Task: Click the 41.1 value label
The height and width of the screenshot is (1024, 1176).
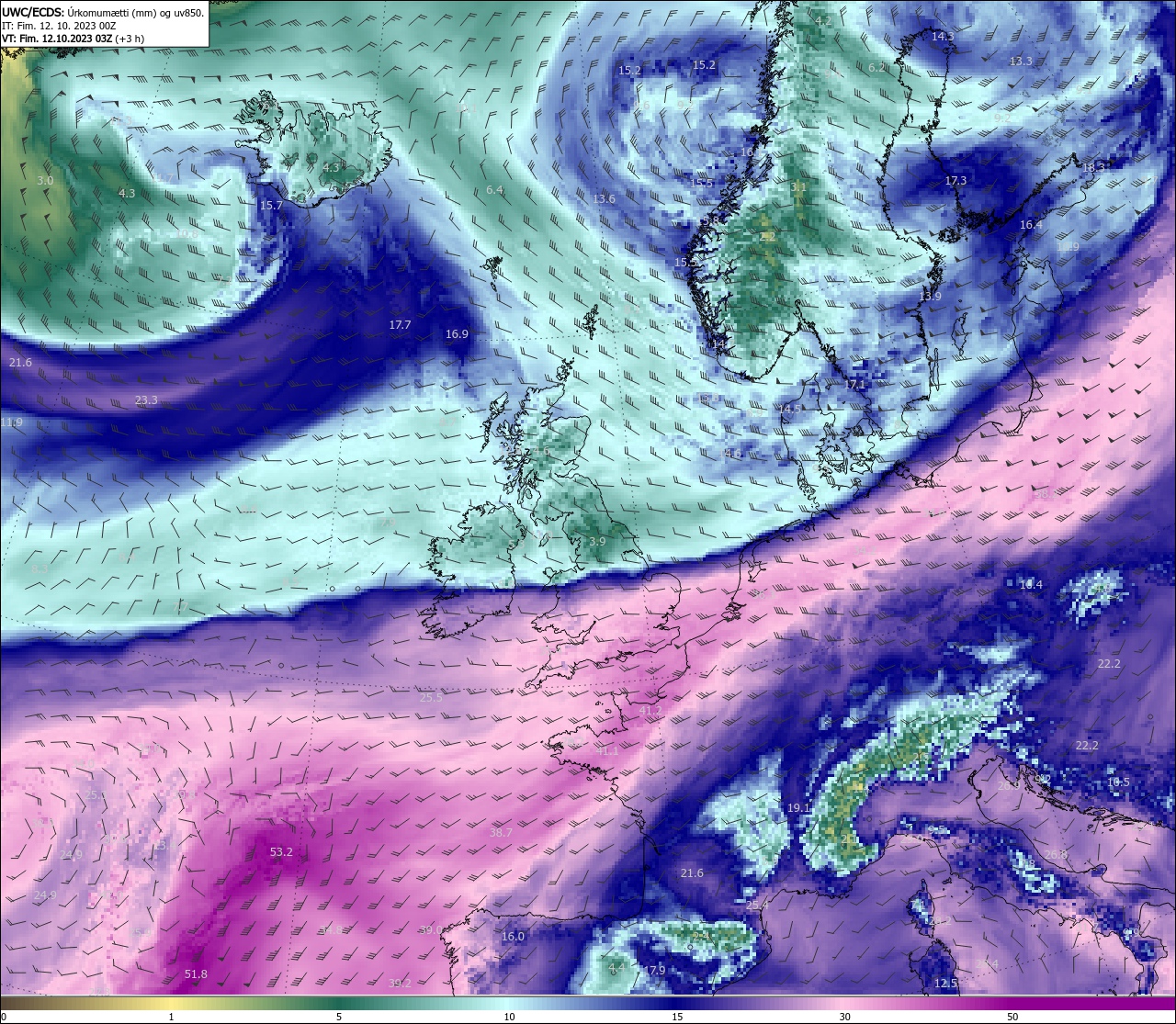Action: coord(607,751)
